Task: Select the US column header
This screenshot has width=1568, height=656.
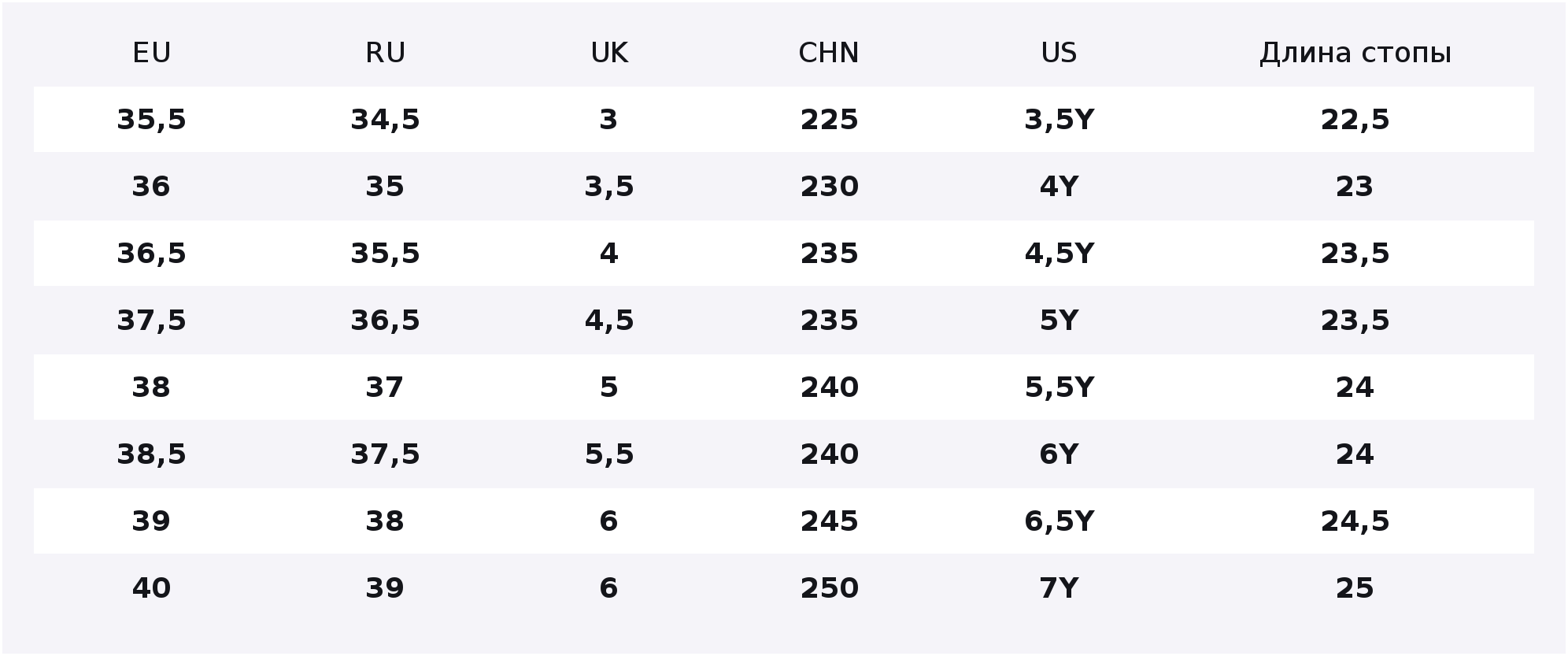Action: coord(1059,53)
